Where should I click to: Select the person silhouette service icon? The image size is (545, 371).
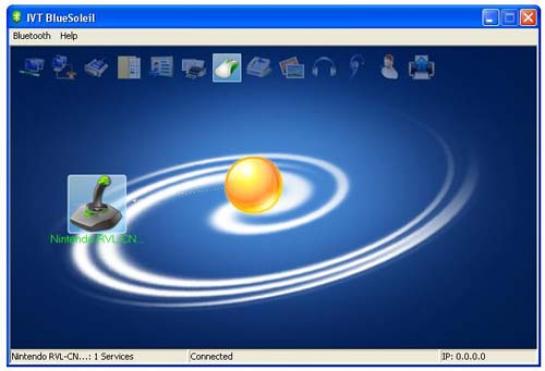[389, 67]
